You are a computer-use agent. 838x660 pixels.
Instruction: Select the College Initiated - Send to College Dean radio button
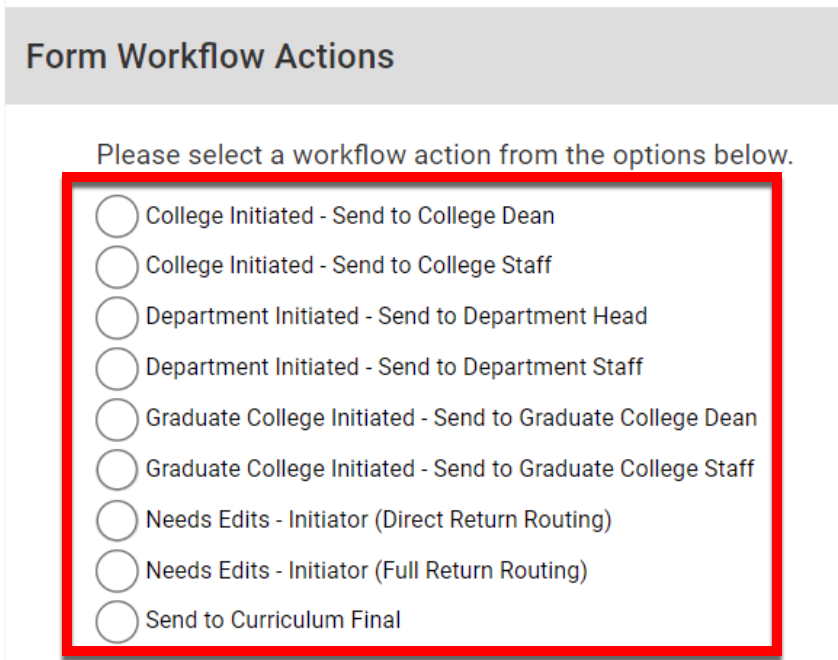coord(116,216)
